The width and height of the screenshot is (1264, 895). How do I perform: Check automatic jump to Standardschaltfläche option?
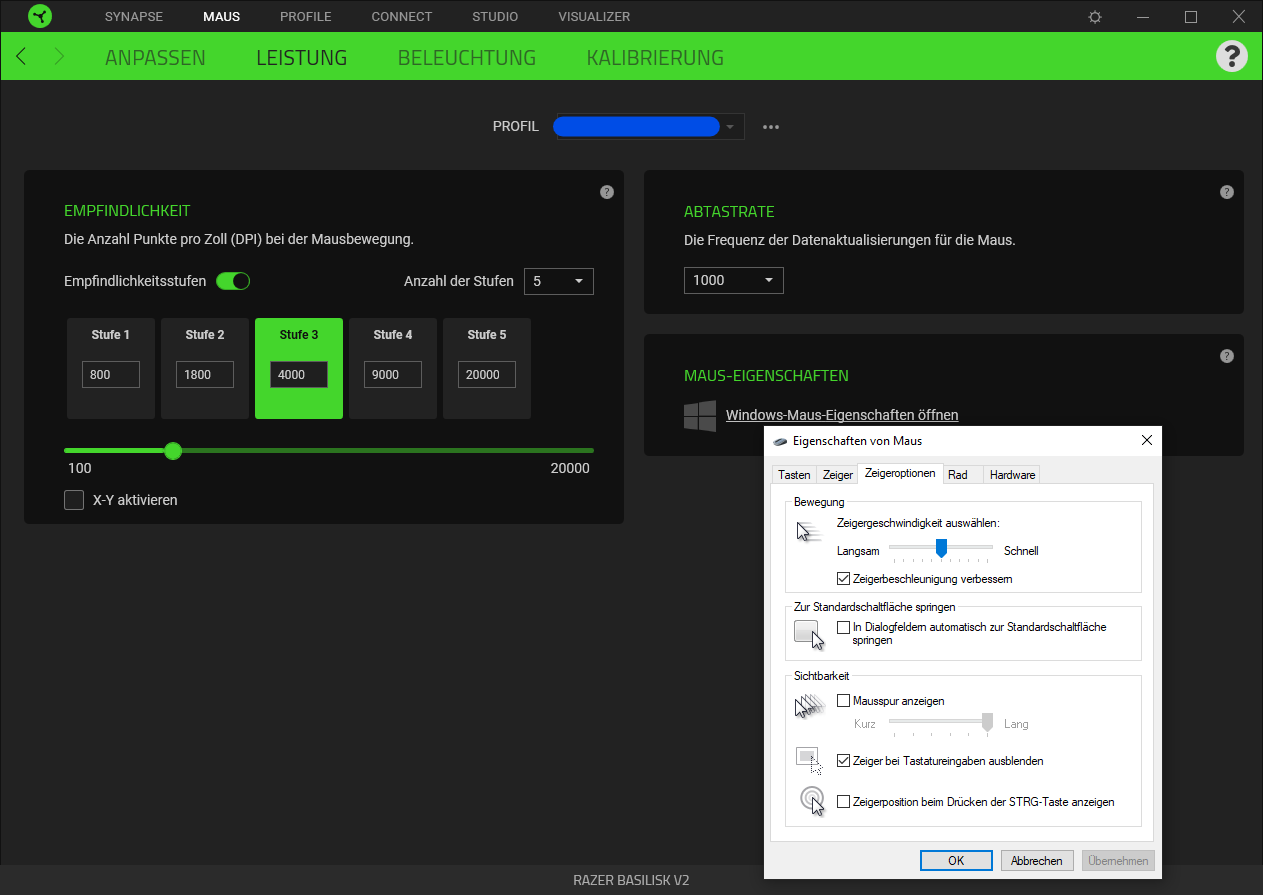844,627
